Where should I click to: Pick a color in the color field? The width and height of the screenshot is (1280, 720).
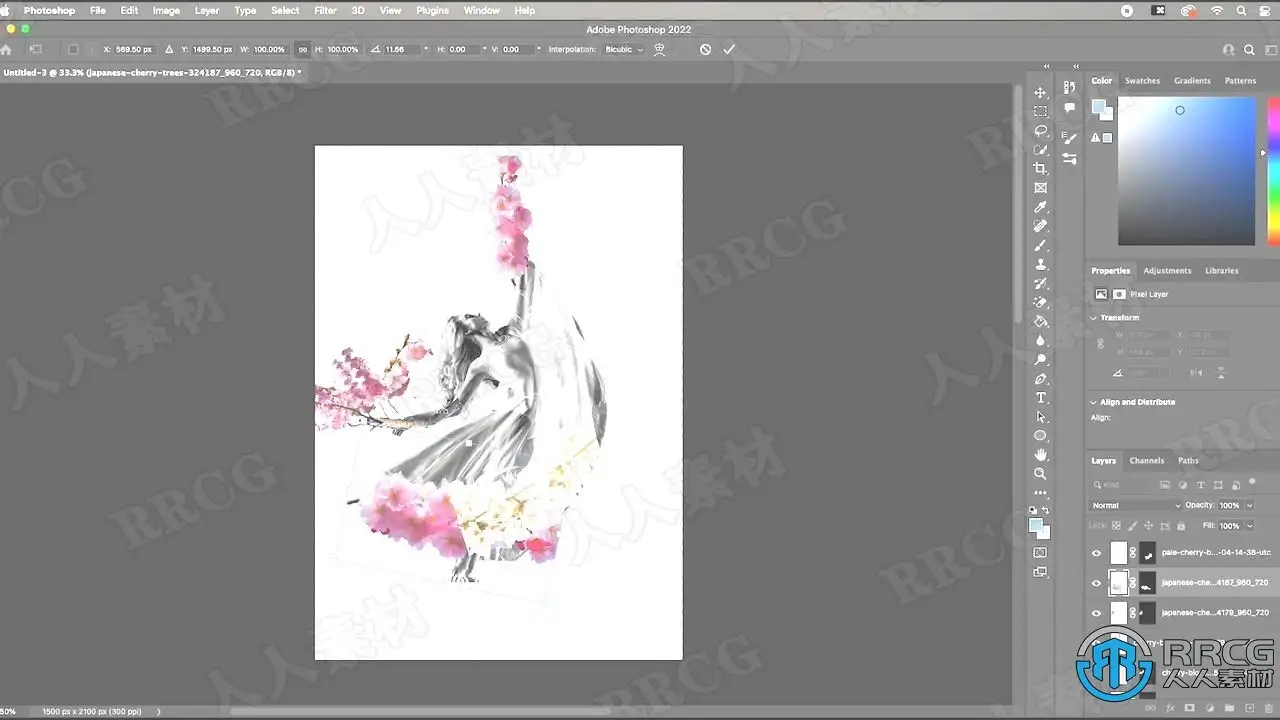click(x=1186, y=171)
